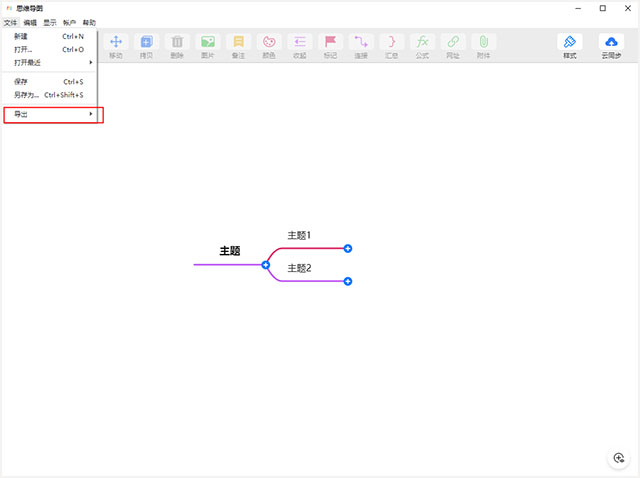Expand the 导出 (Export) submenu
The image size is (640, 478).
tap(52, 115)
